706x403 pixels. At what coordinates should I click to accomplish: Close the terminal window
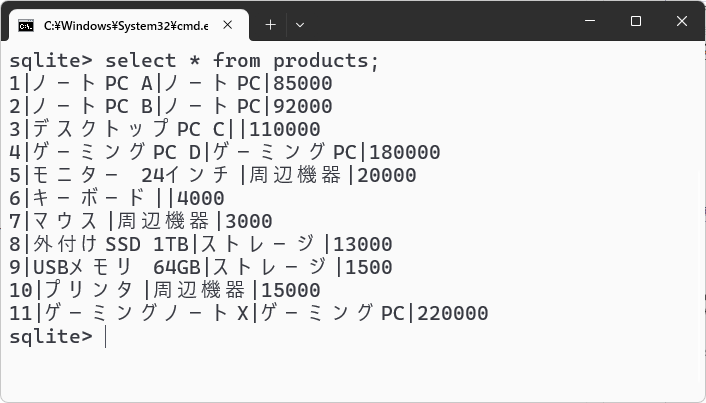(682, 21)
